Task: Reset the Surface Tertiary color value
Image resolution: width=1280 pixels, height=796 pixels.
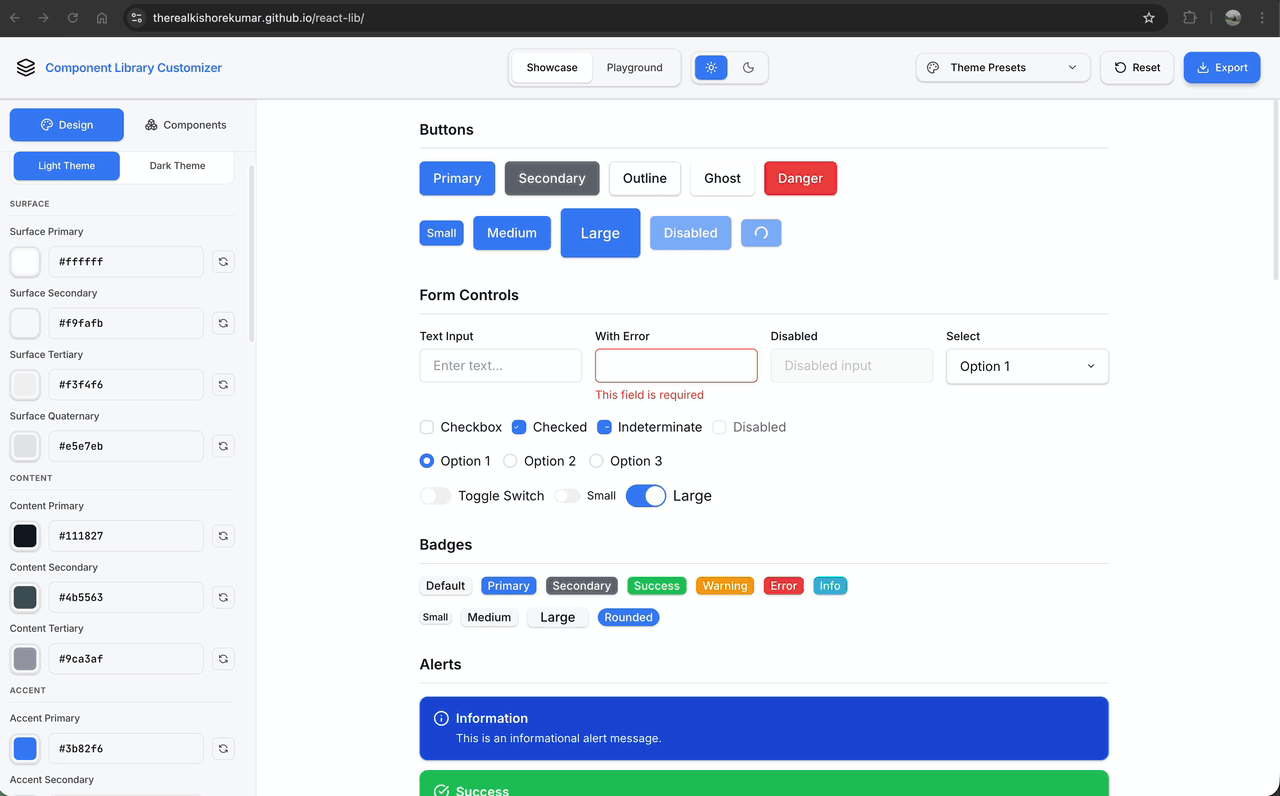Action: pos(223,385)
